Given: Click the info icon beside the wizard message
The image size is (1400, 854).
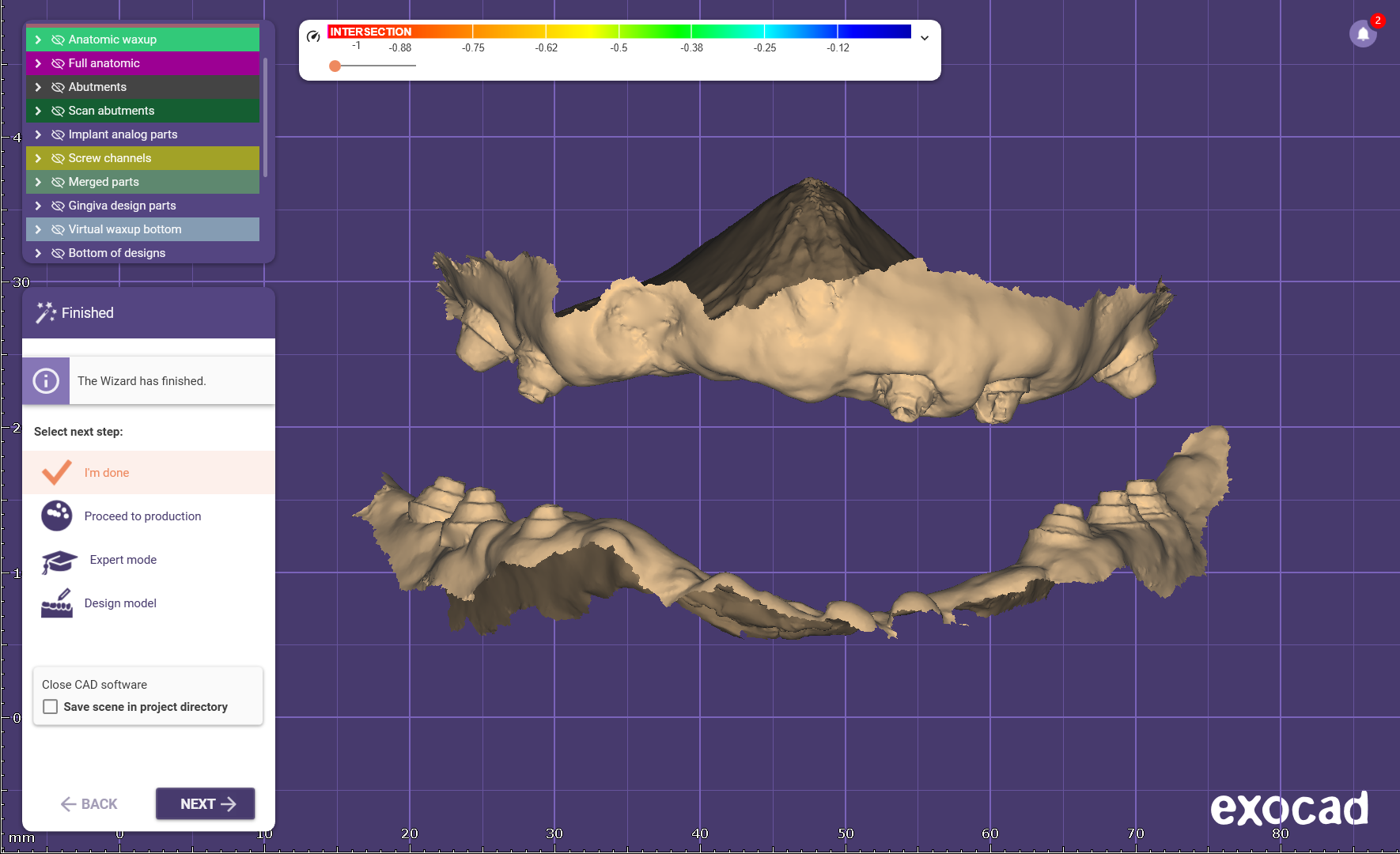Looking at the screenshot, I should (46, 381).
